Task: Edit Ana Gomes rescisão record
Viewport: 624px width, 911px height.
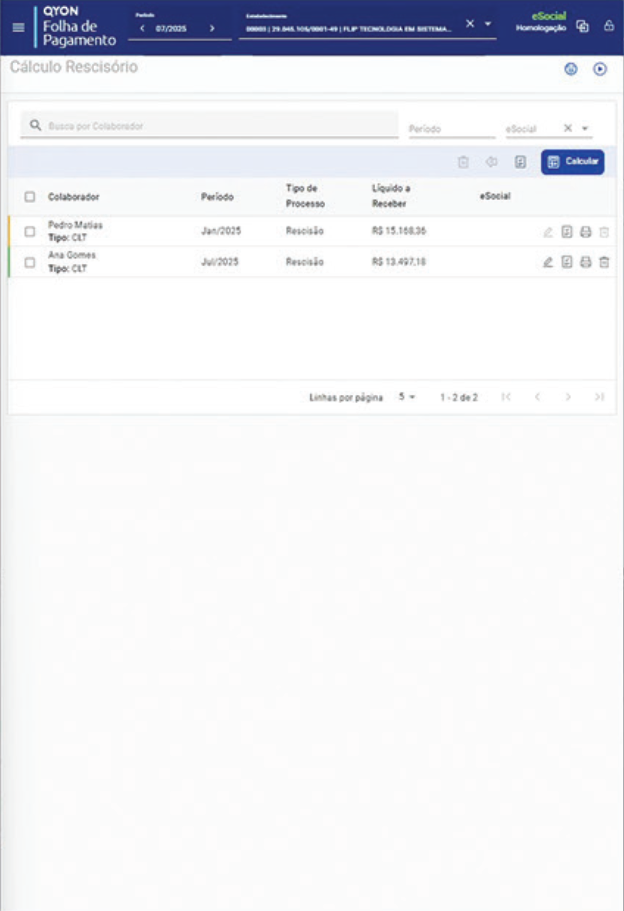Action: point(547,262)
